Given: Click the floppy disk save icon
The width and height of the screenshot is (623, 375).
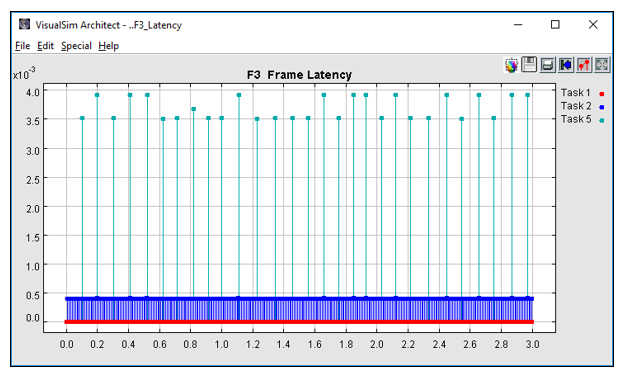Looking at the screenshot, I should coord(529,65).
